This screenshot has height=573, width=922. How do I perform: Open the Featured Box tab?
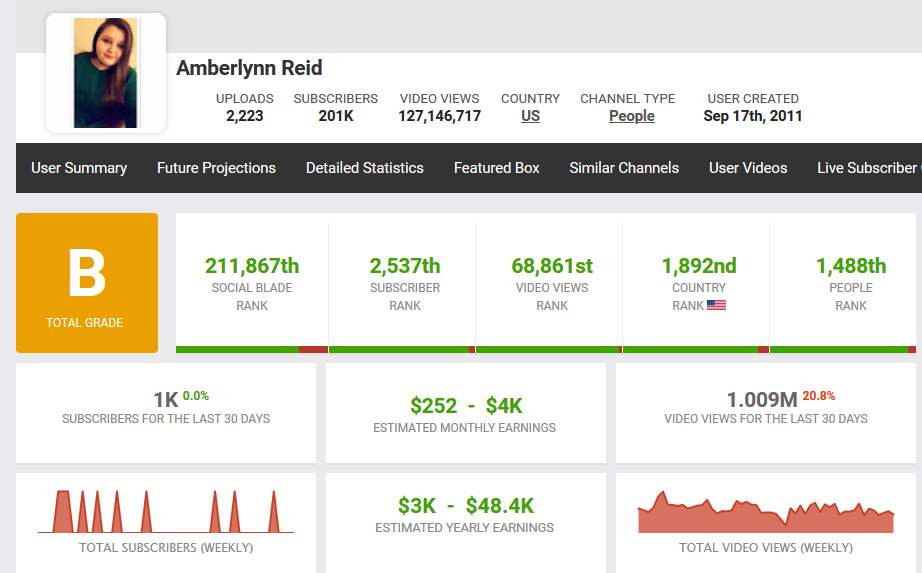click(496, 168)
